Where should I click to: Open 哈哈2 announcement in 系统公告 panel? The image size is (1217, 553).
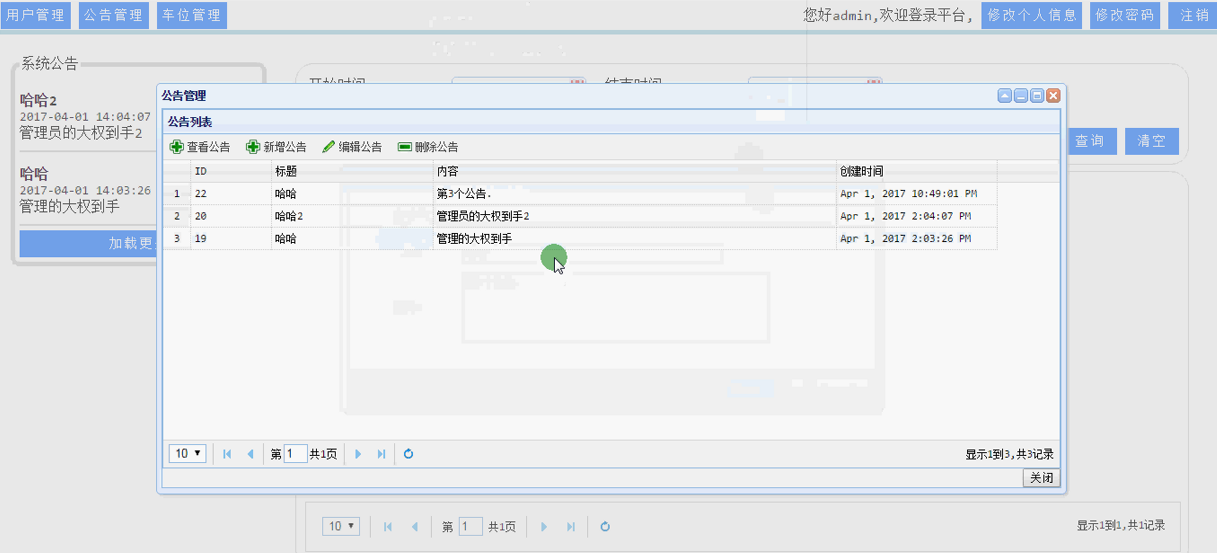(x=38, y=100)
